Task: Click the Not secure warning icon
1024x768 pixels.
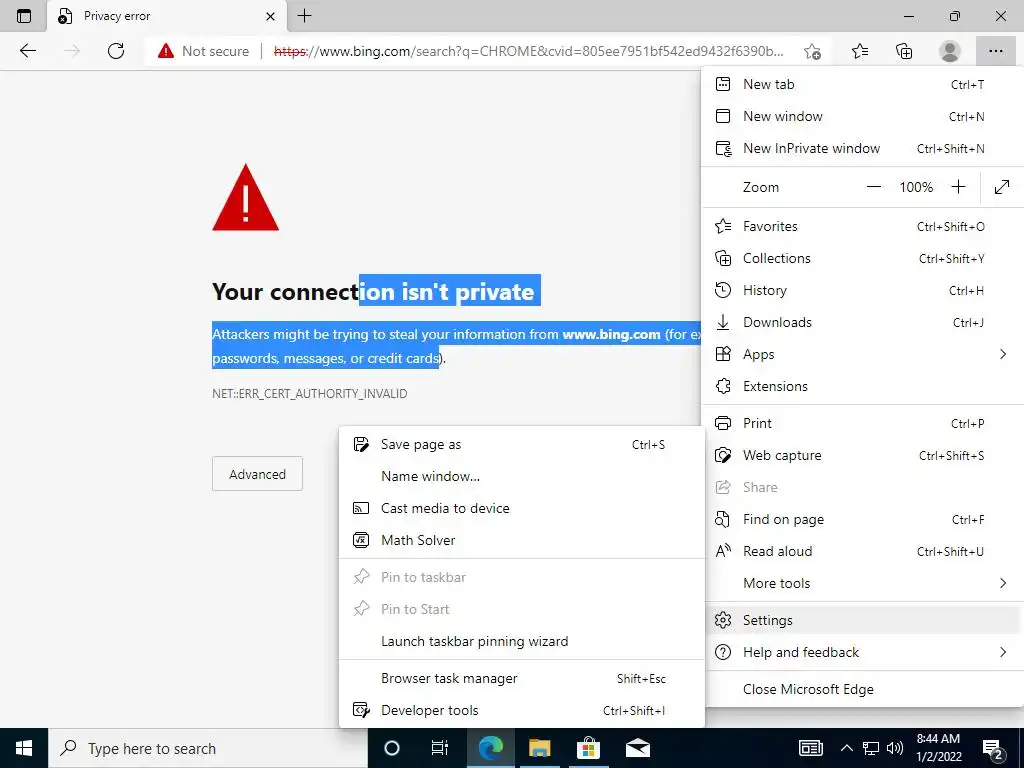Action: 166,51
